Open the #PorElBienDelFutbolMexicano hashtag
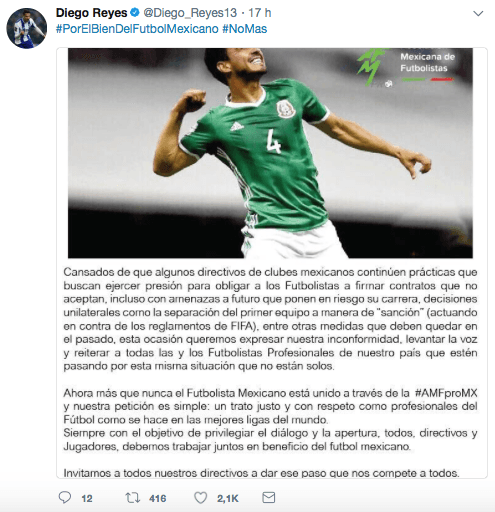Image resolution: width=495 pixels, height=512 pixels. [137, 29]
